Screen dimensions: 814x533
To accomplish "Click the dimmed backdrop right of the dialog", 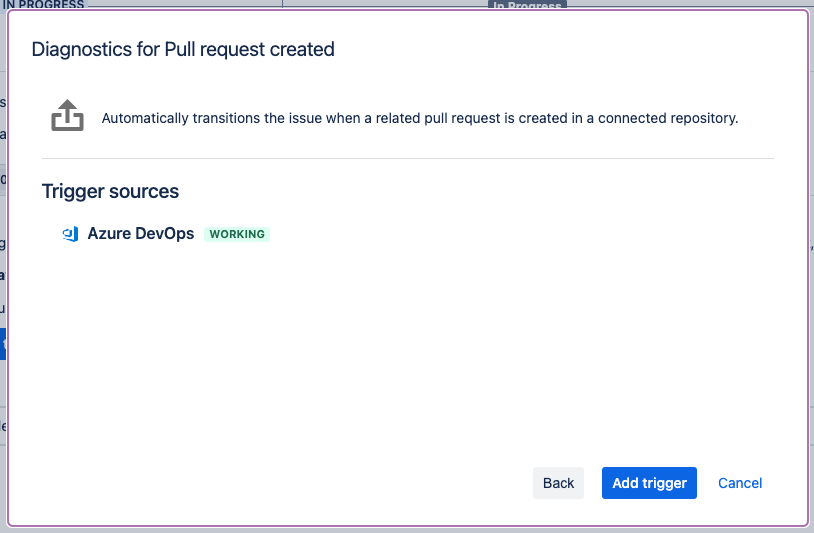I will point(811,300).
